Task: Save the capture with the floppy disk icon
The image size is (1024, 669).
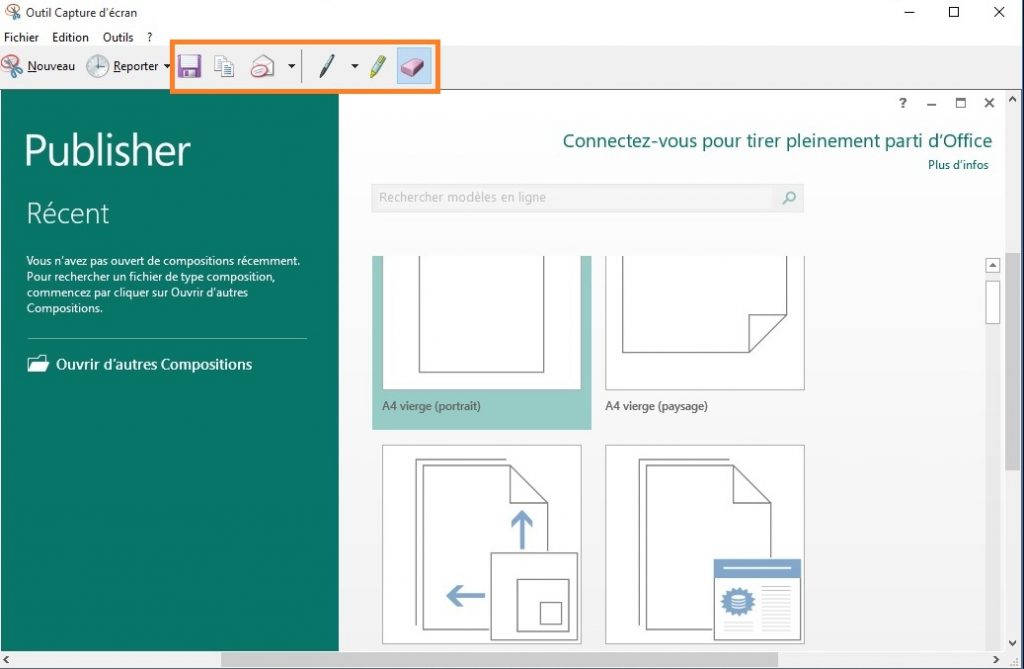Action: pyautogui.click(x=189, y=66)
